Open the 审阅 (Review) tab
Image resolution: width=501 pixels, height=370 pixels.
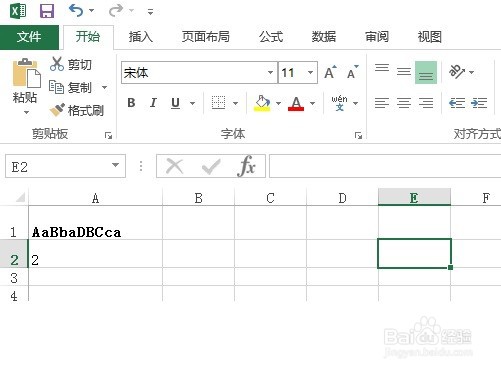click(x=377, y=37)
